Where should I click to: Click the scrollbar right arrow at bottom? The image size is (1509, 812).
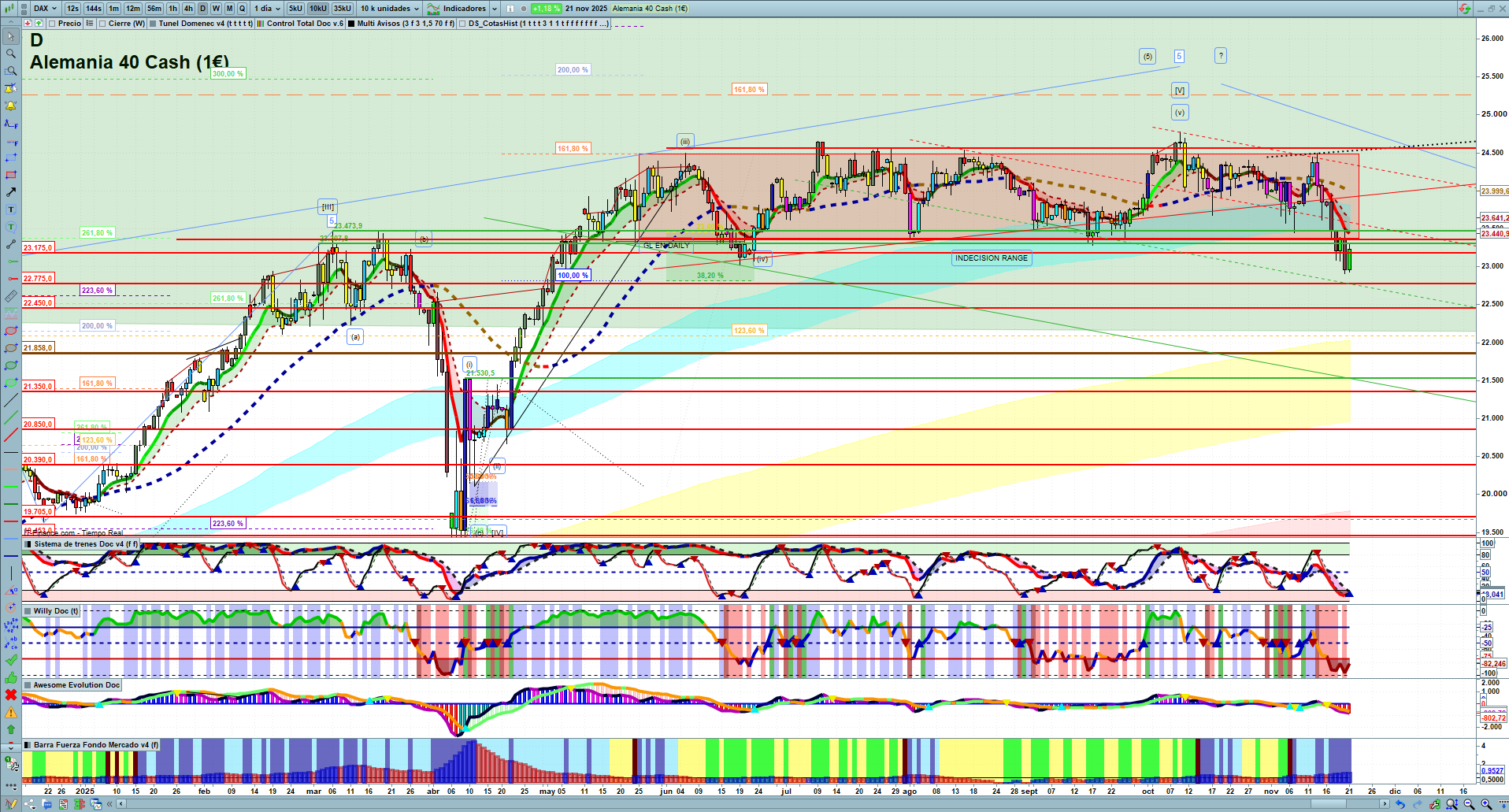pos(1385,804)
